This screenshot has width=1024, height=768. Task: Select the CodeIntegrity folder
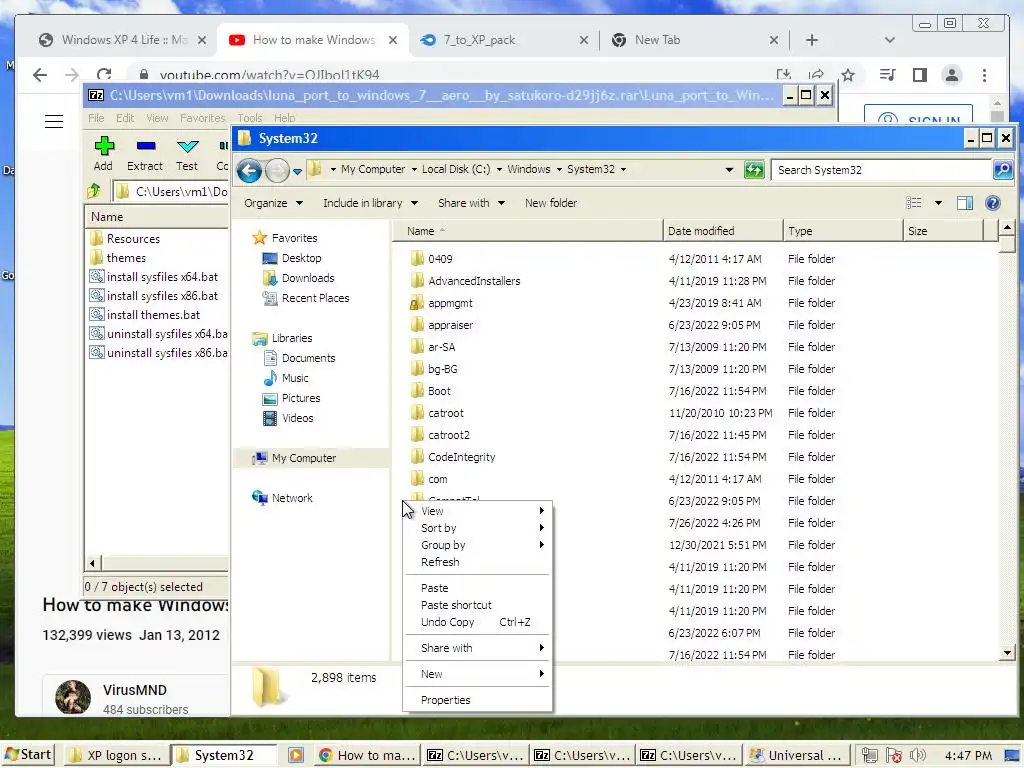tap(453, 457)
